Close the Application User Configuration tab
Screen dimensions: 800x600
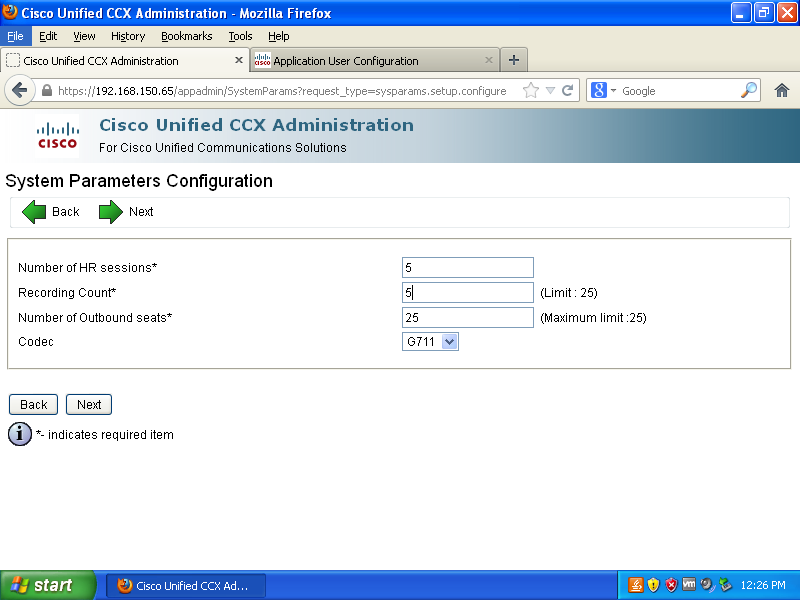click(x=488, y=60)
